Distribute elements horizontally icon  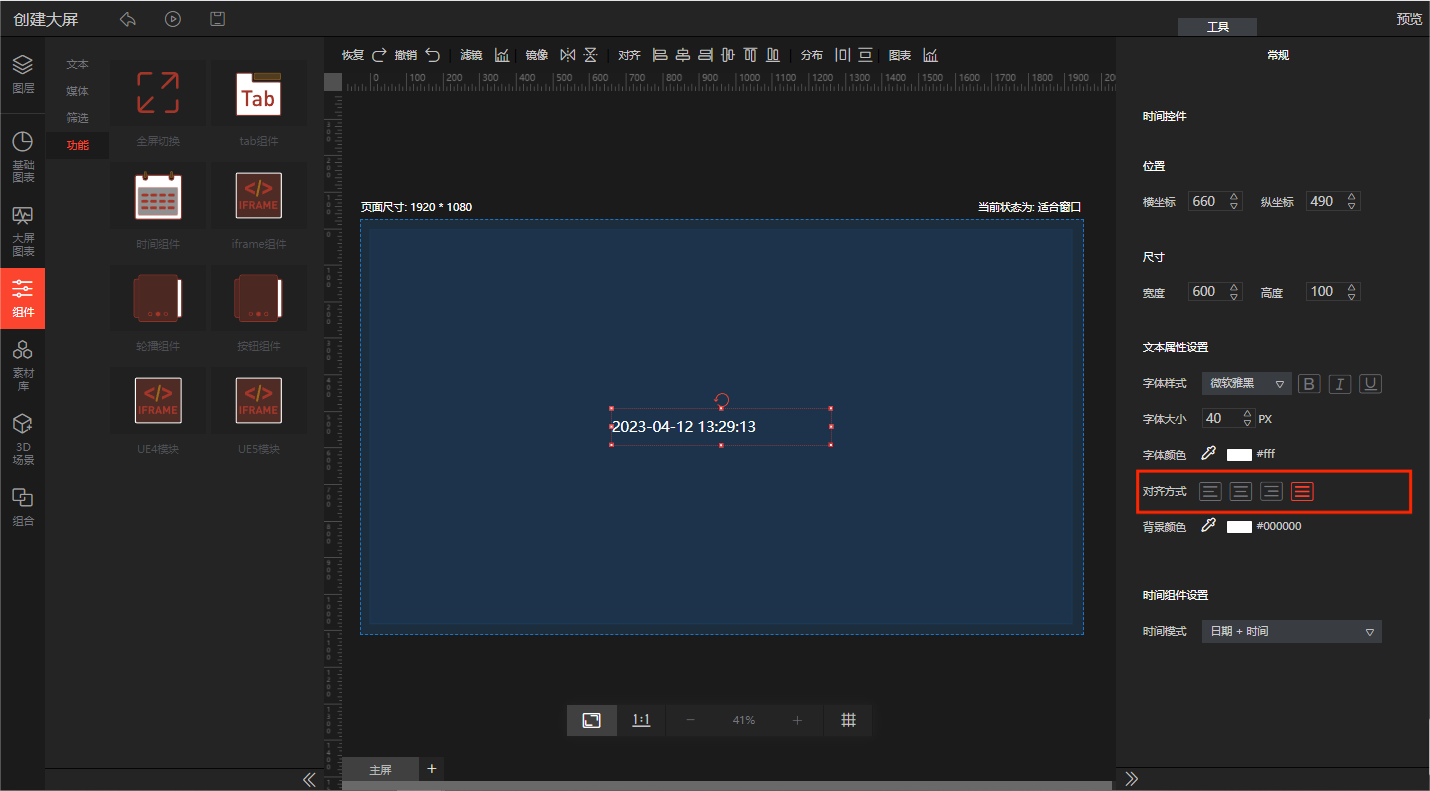coord(842,55)
